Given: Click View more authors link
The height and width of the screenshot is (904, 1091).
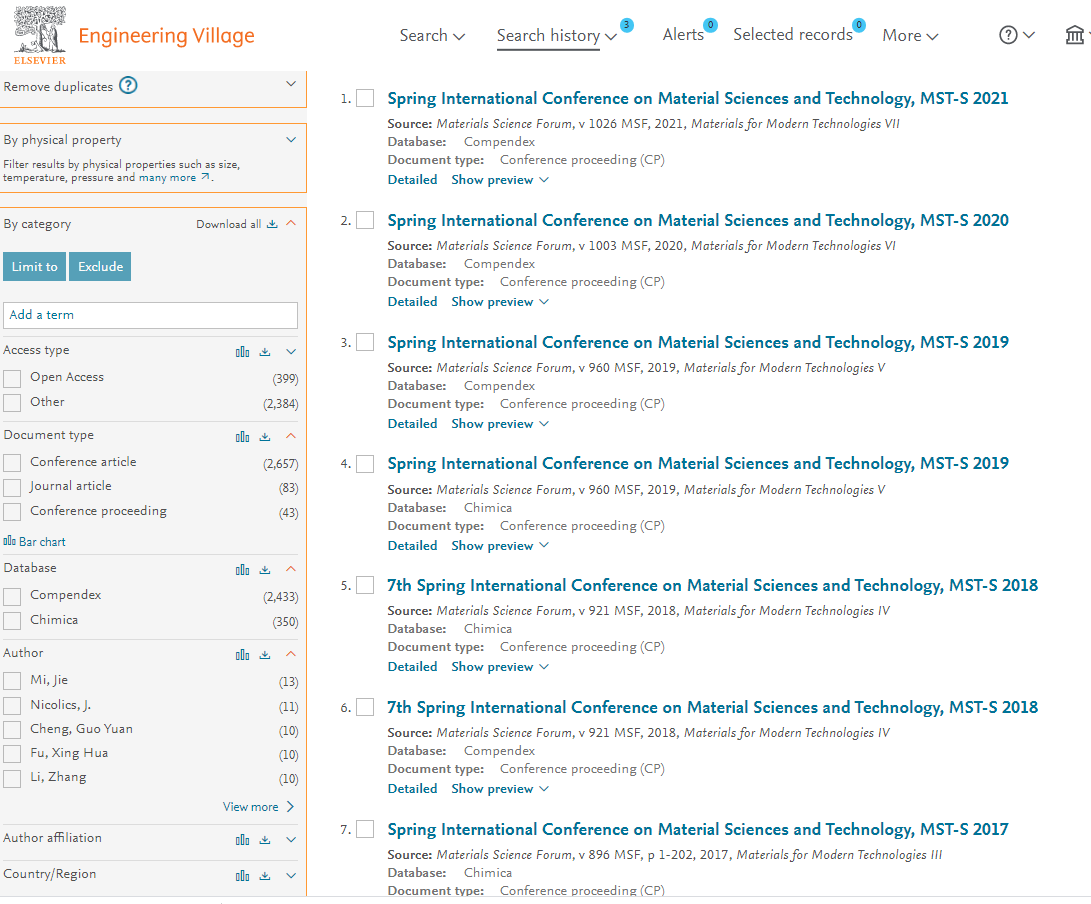Looking at the screenshot, I should point(258,807).
